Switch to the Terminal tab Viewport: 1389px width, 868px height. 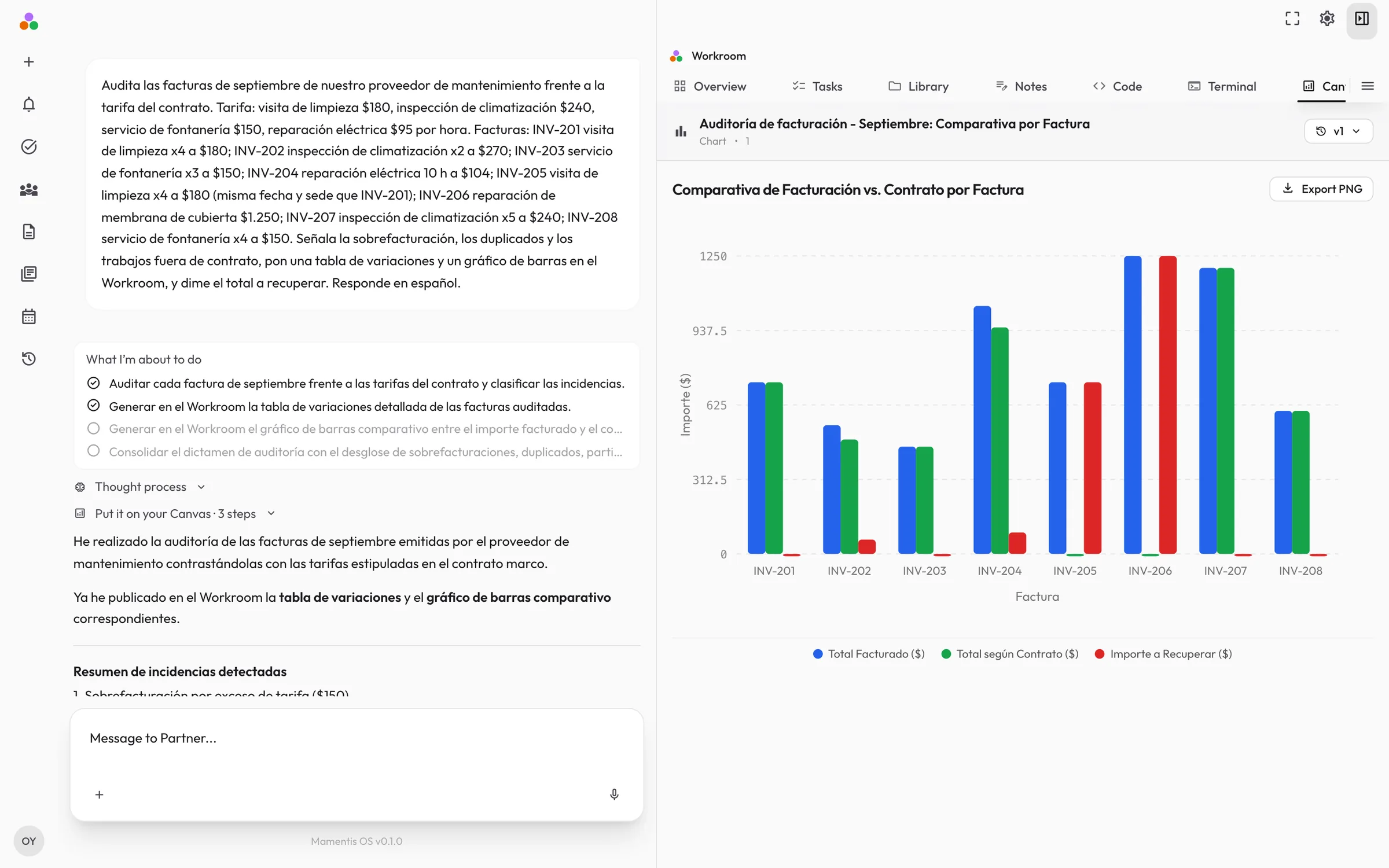pos(1222,86)
